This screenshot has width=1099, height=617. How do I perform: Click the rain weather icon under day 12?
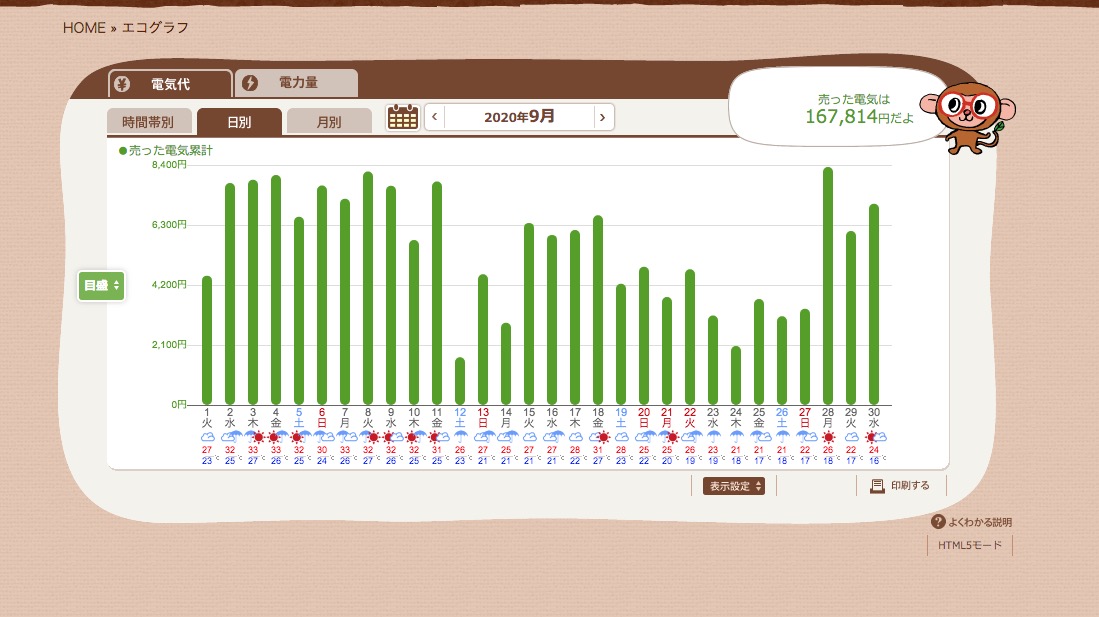pos(460,437)
